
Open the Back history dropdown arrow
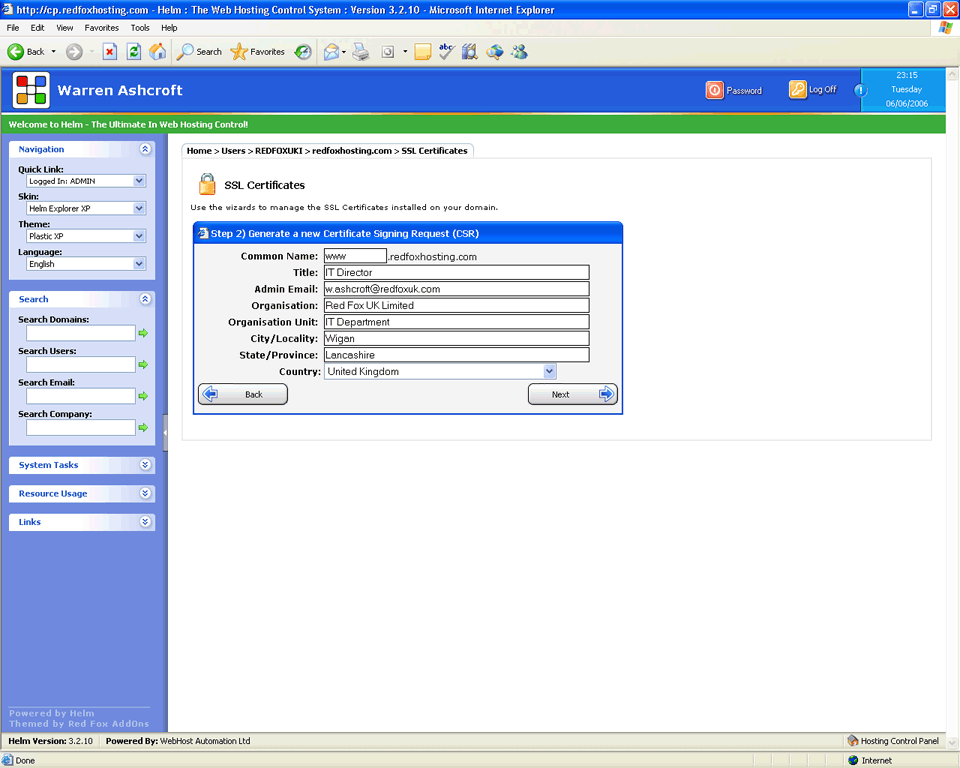coord(54,52)
